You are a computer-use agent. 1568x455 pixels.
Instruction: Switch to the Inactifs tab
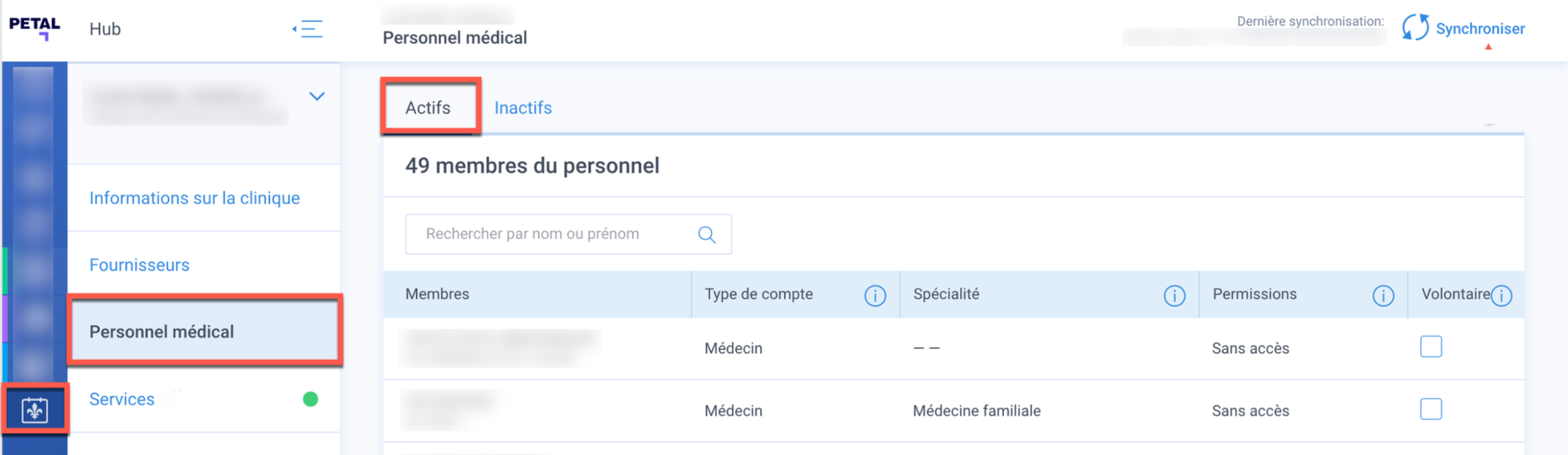[523, 108]
